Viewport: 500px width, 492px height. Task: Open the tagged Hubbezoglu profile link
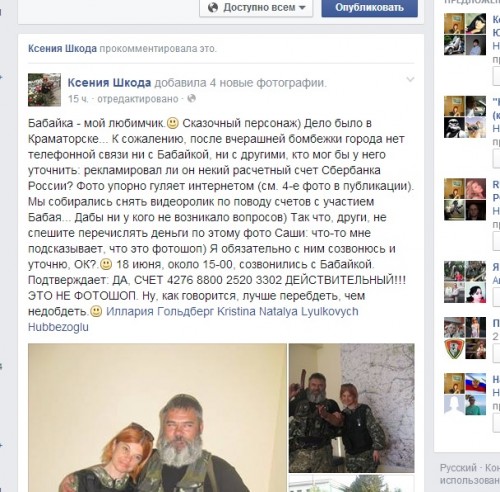click(58, 327)
